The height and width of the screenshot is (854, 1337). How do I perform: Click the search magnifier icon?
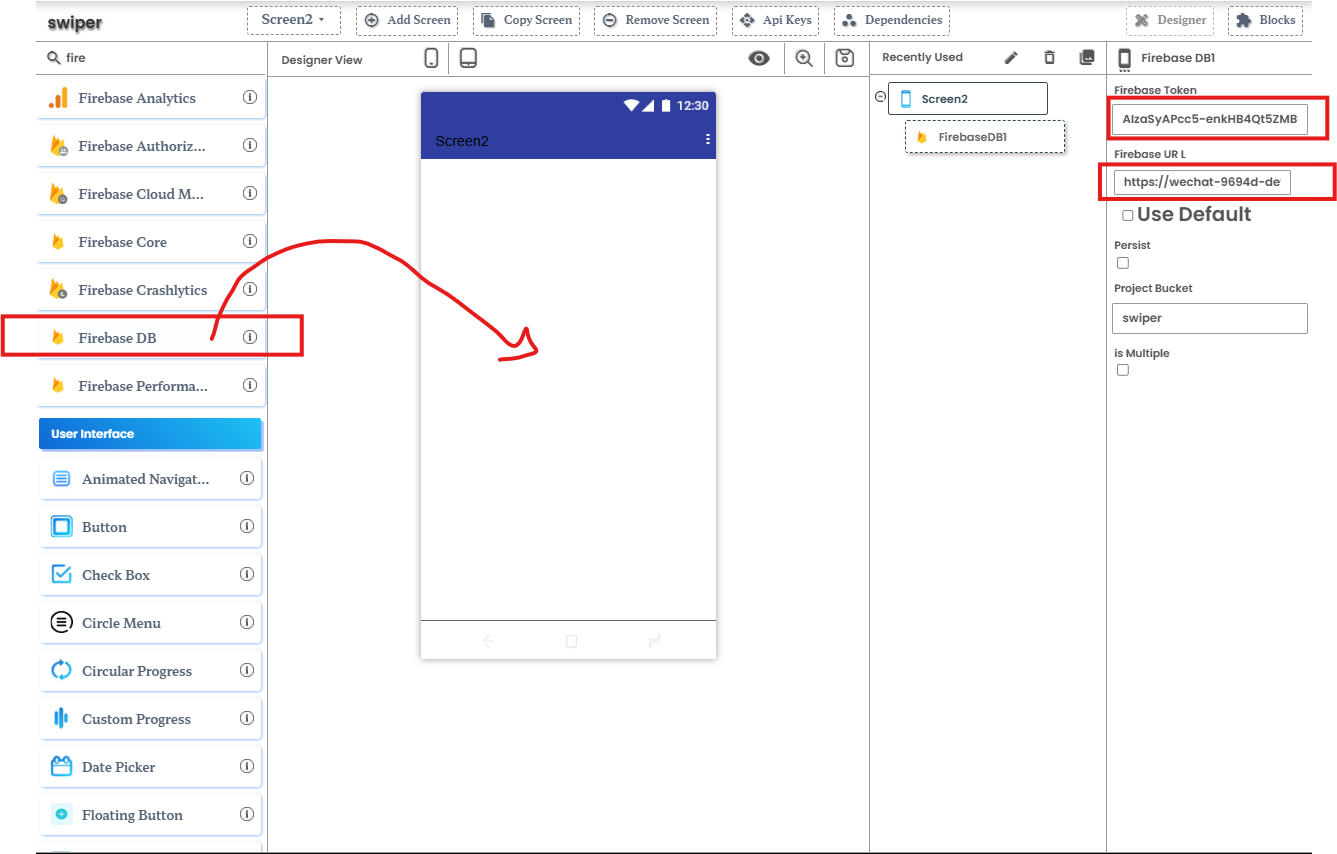54,58
